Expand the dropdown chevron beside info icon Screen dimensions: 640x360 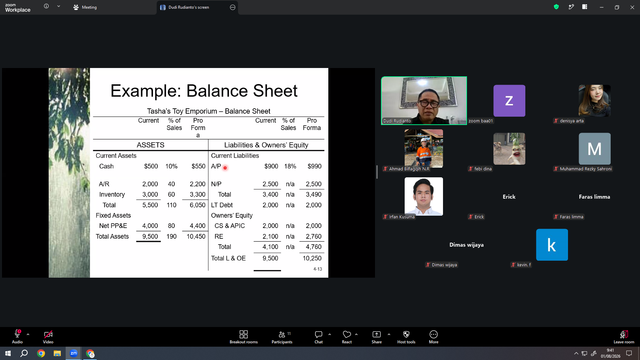coord(58,6)
